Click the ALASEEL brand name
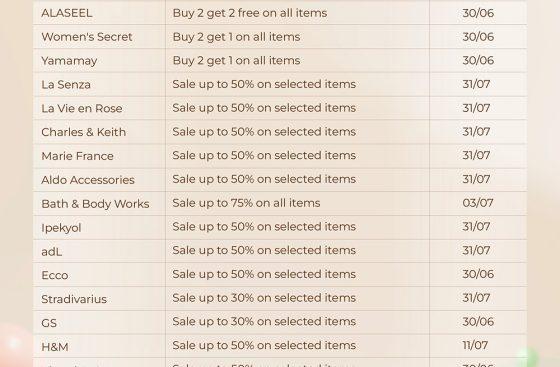Viewport: 560px width, 367px height. pos(67,13)
